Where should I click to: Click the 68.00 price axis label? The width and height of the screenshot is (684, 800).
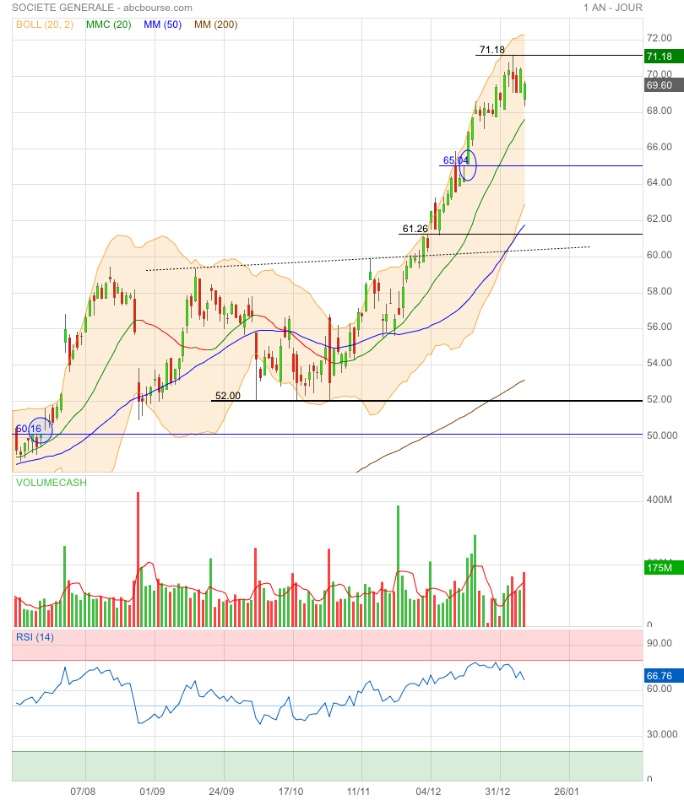(x=659, y=110)
